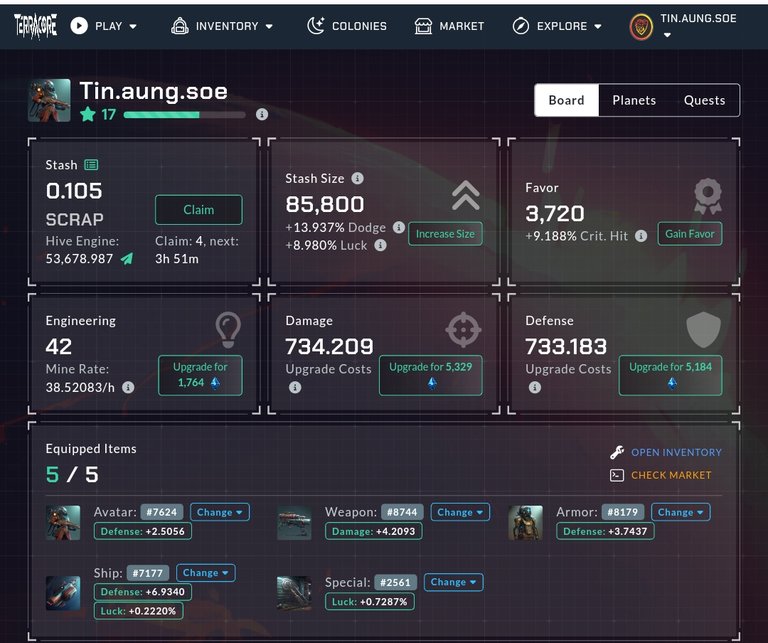Viewport: 768px width, 643px height.
Task: Open the Play menu
Action: tap(103, 26)
